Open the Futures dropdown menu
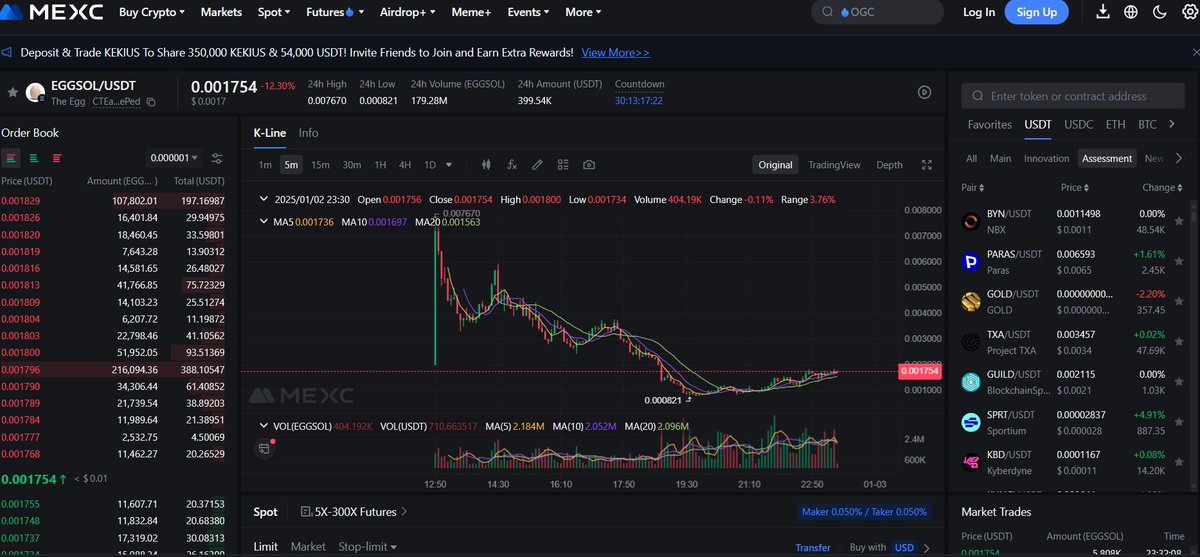 (336, 12)
